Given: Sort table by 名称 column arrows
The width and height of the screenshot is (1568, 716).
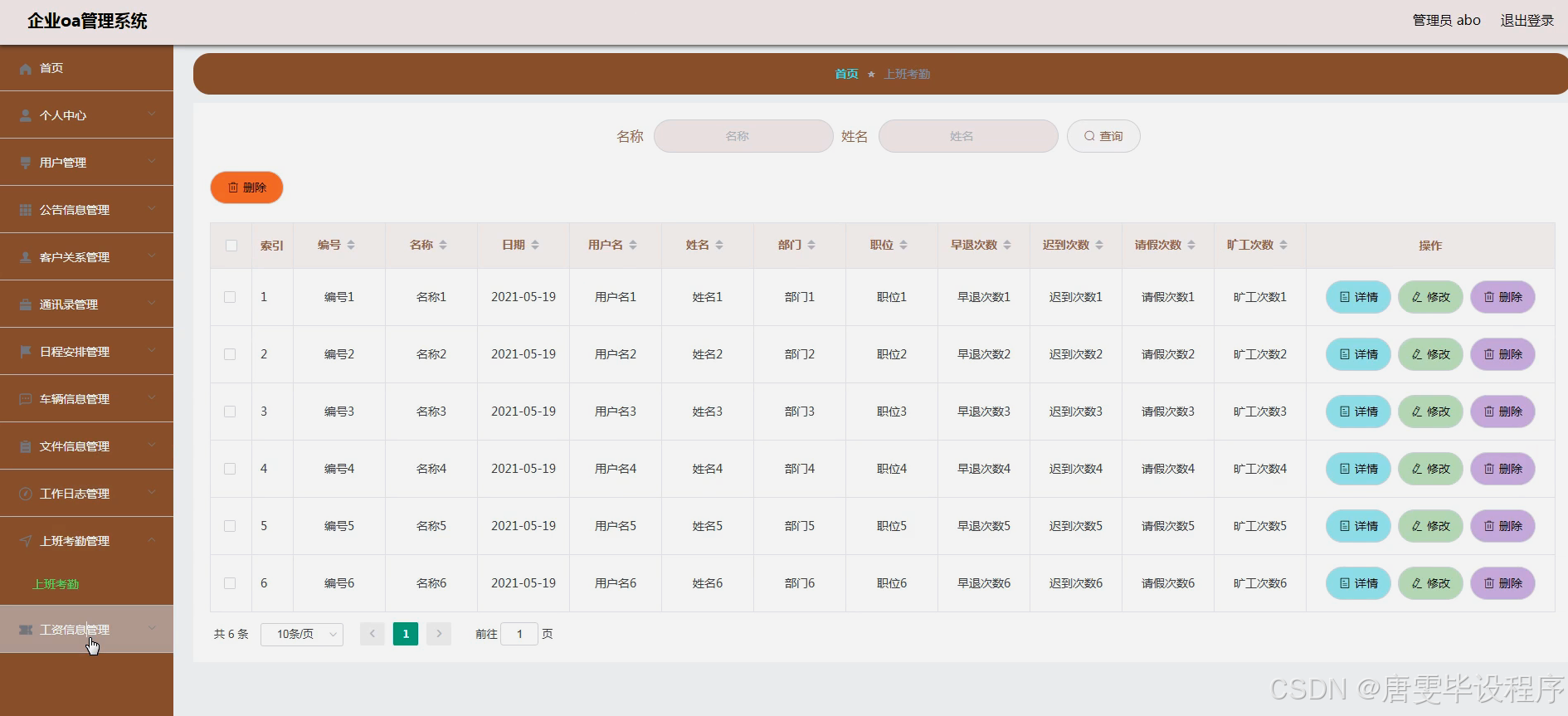Looking at the screenshot, I should [443, 246].
